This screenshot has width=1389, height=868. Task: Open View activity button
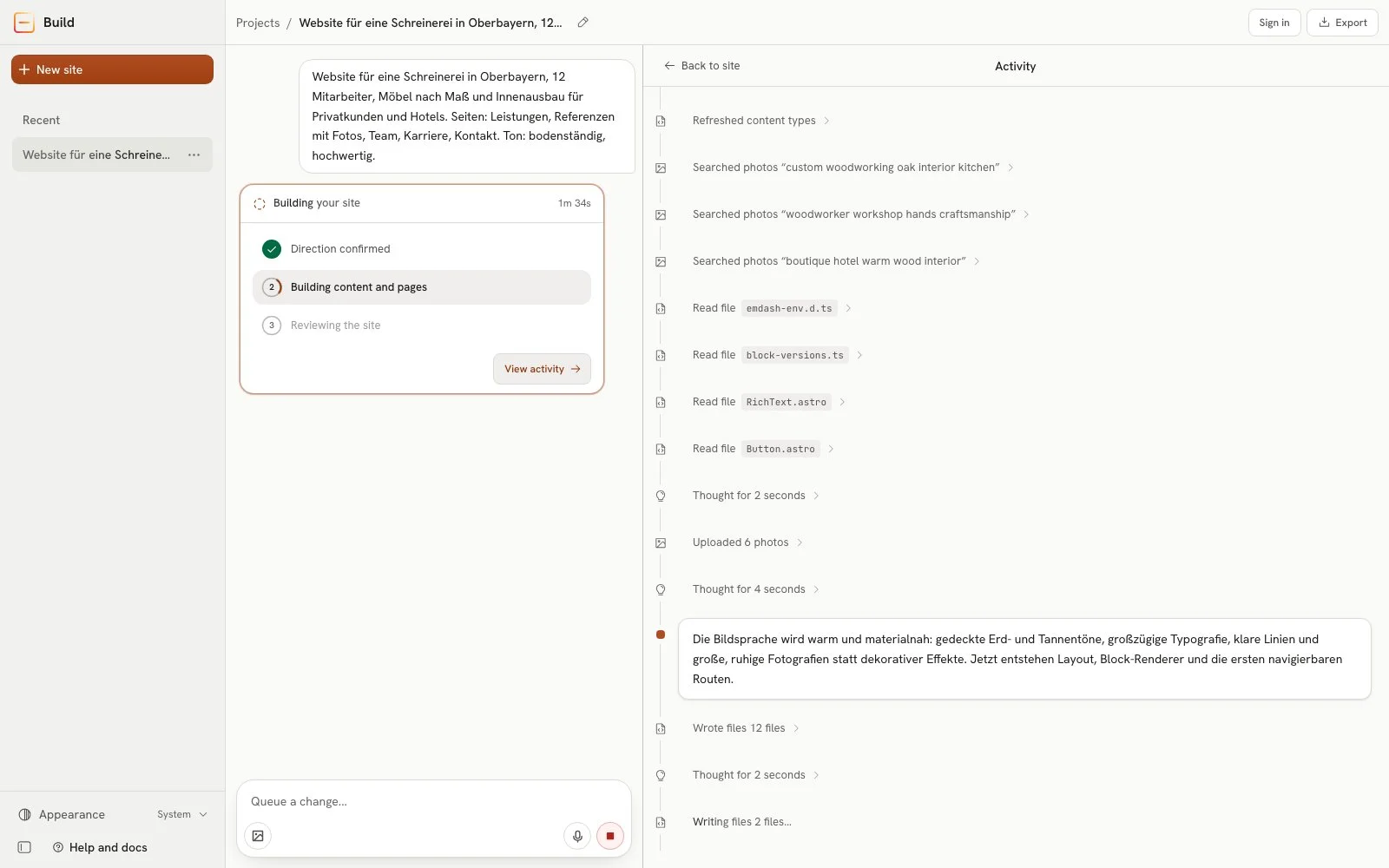(542, 369)
